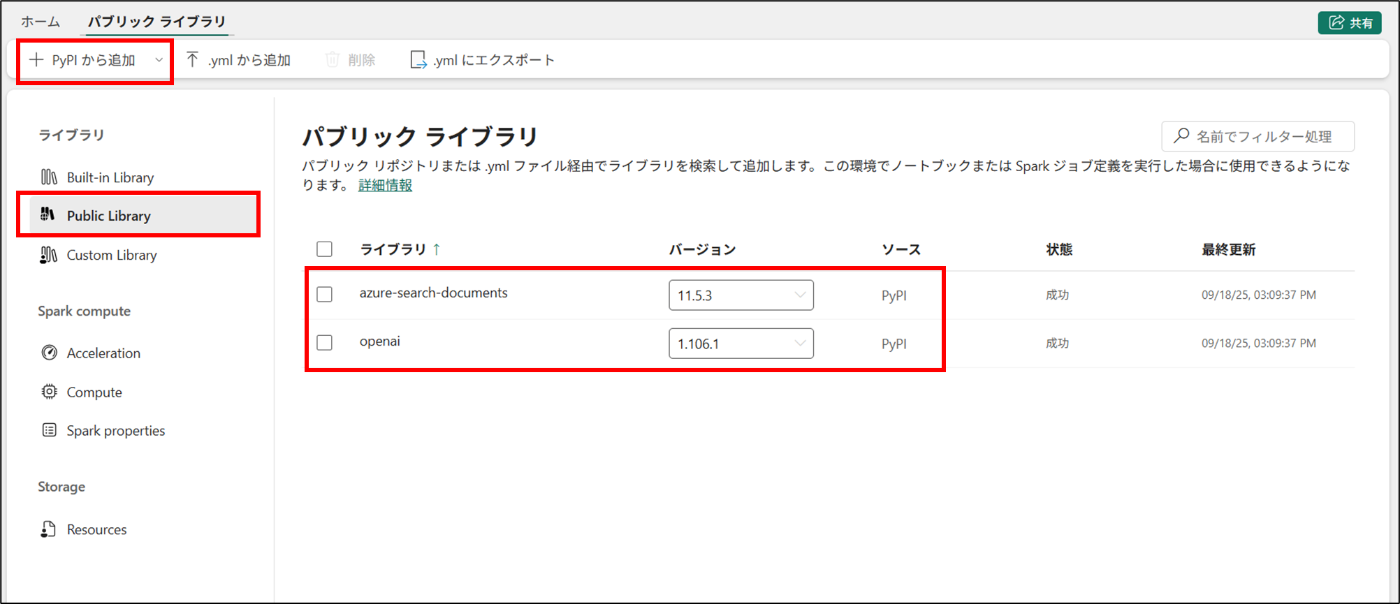This screenshot has width=1400, height=604.
Task: Click the green sort arrow beside ライブラリ
Action: 436,249
